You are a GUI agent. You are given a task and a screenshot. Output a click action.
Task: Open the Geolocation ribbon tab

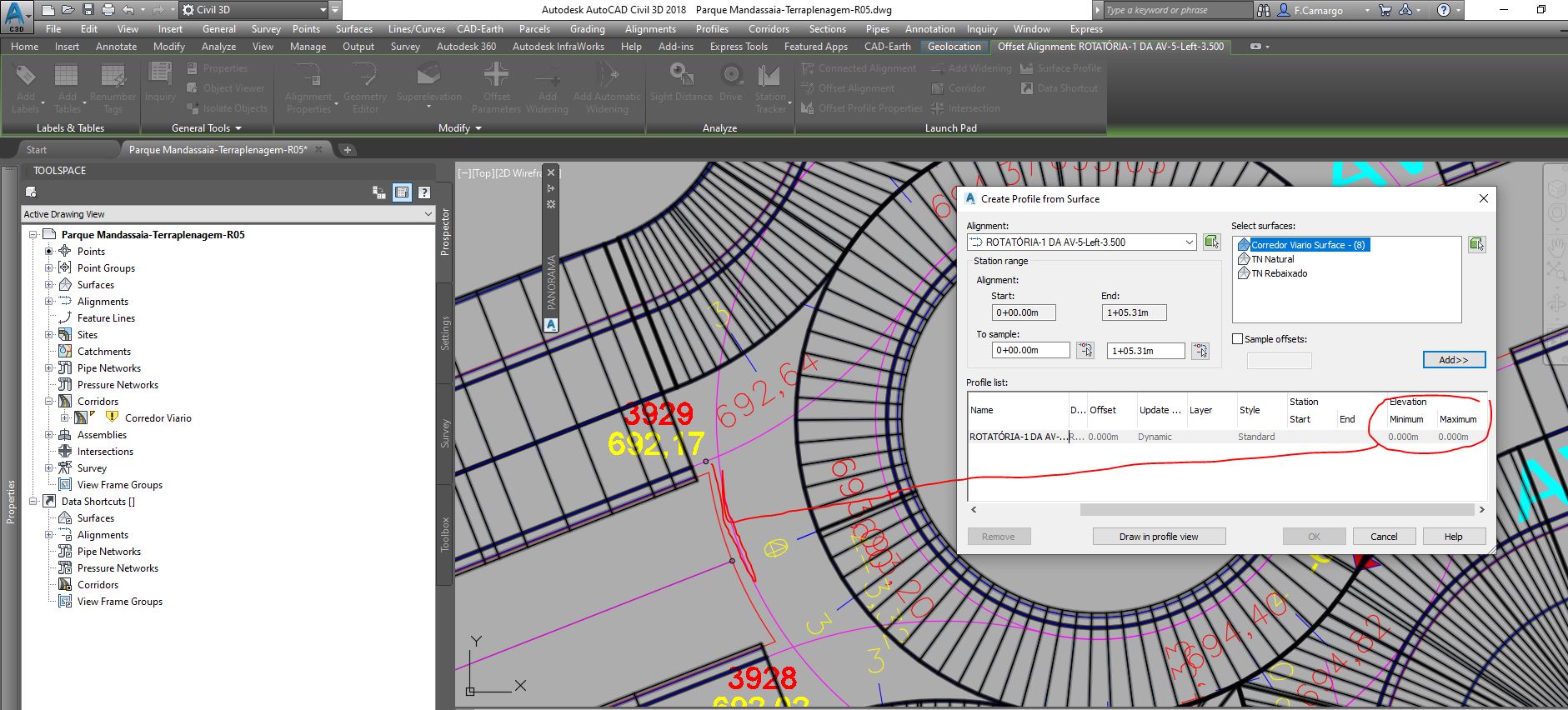(954, 47)
